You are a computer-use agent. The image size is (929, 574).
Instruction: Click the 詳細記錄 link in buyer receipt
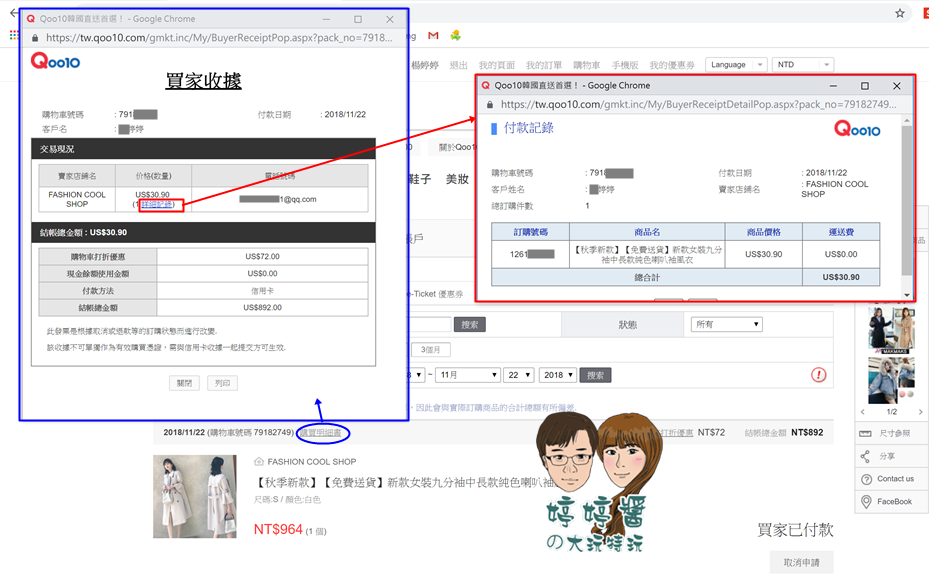tap(157, 204)
